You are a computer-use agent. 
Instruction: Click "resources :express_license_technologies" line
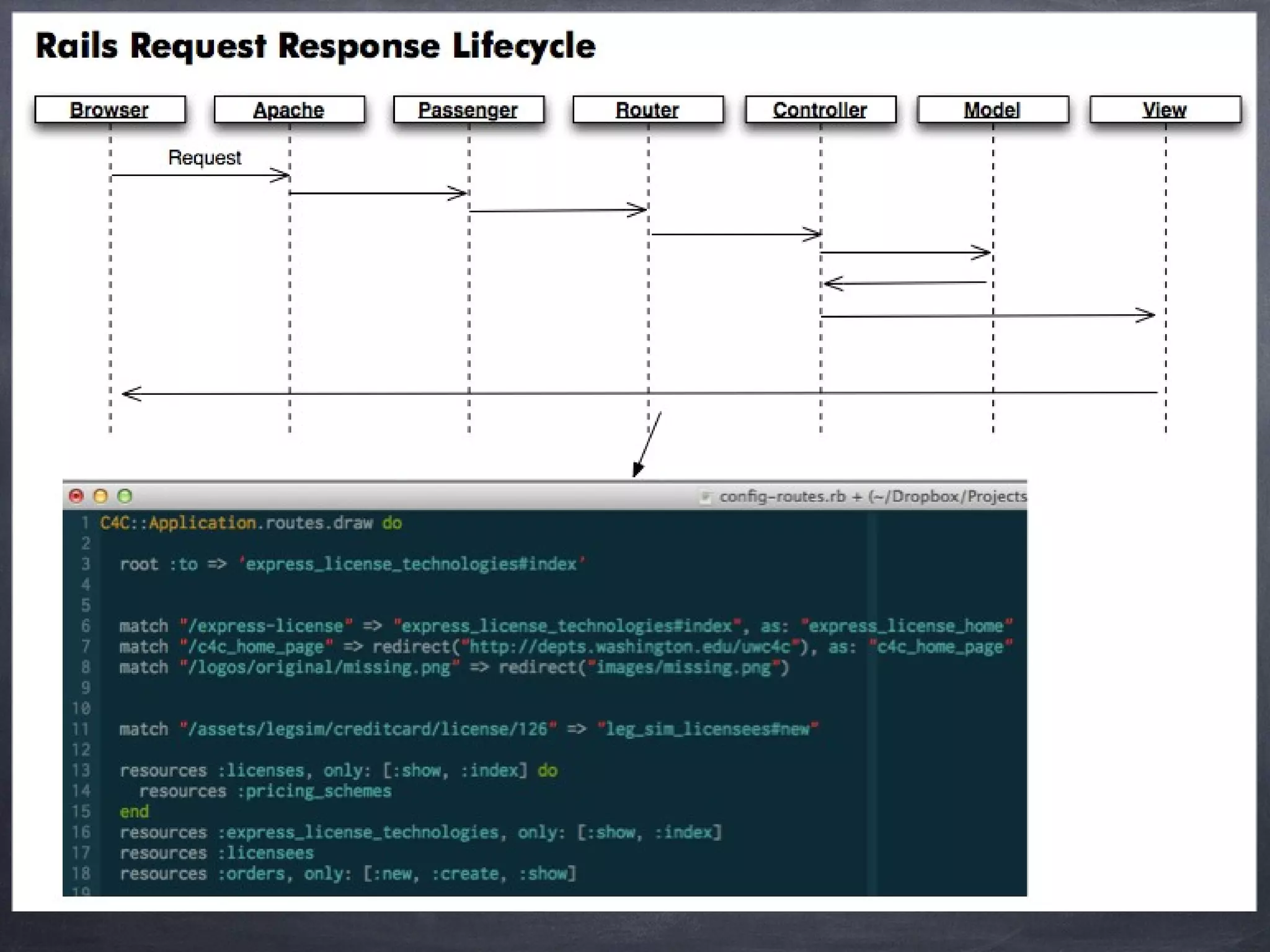[420, 832]
